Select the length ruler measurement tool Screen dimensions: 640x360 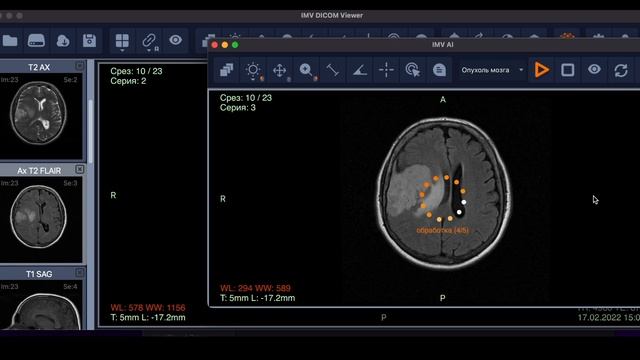point(333,70)
